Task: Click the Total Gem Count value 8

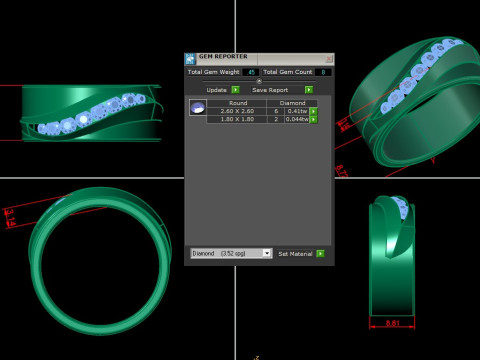Action: [323, 72]
